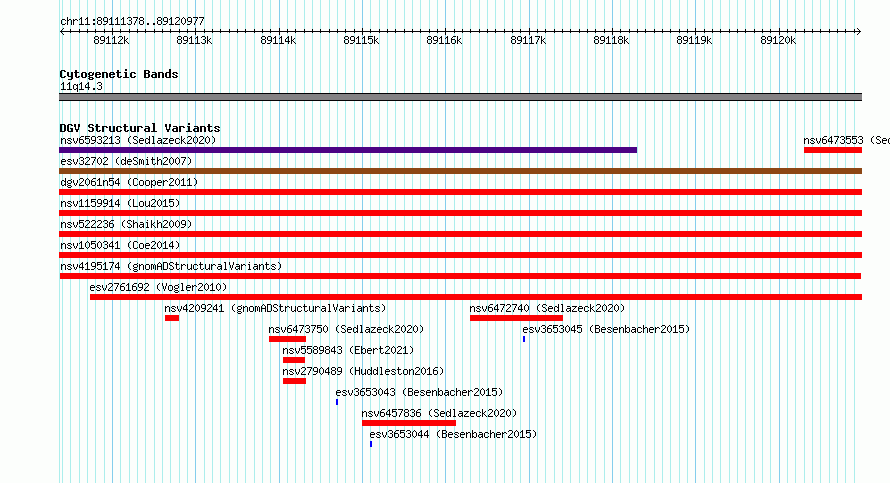The width and height of the screenshot is (890, 483).
Task: Select the 11q14.3 band label
Action: click(81, 86)
